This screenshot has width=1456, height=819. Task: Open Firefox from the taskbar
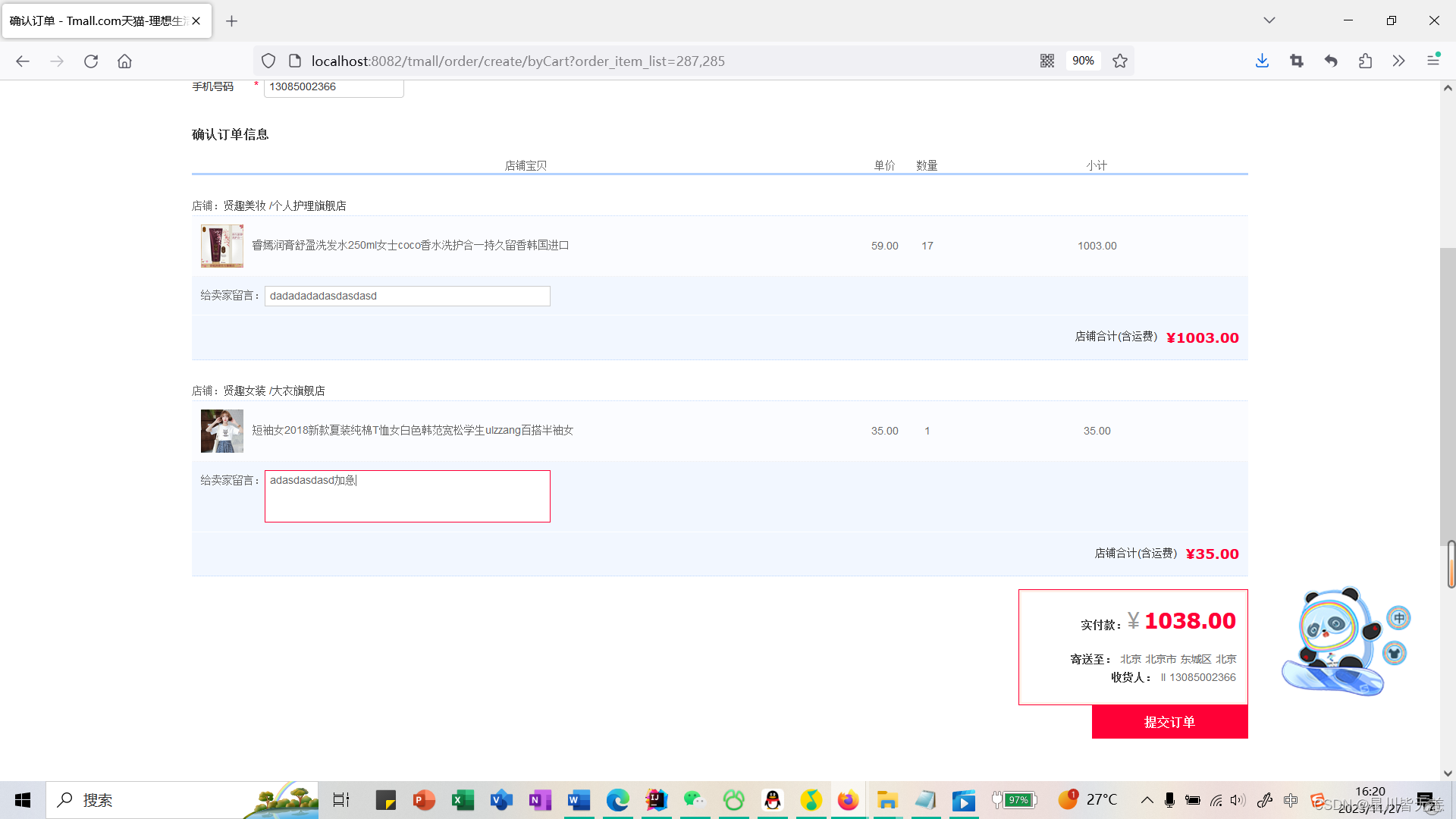point(848,800)
